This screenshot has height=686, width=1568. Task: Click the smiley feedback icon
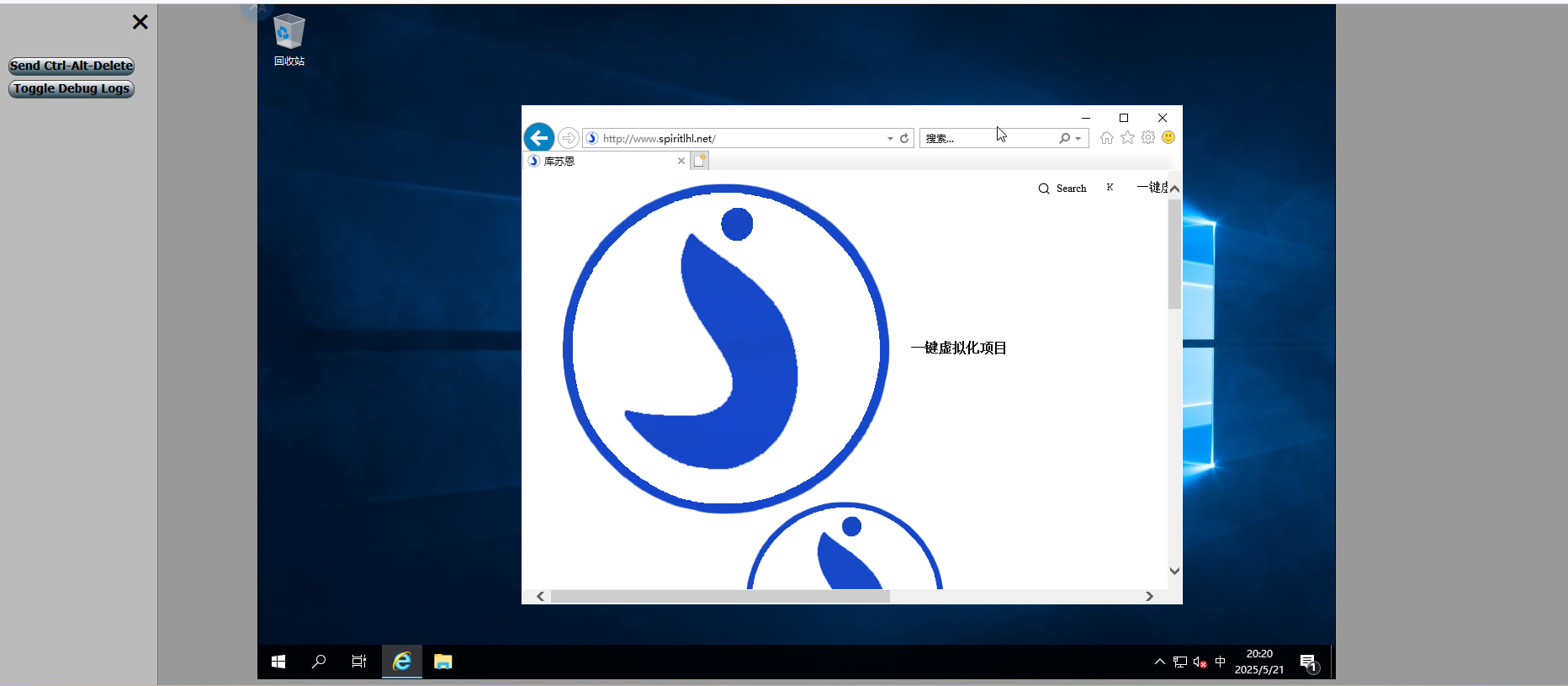[1168, 137]
